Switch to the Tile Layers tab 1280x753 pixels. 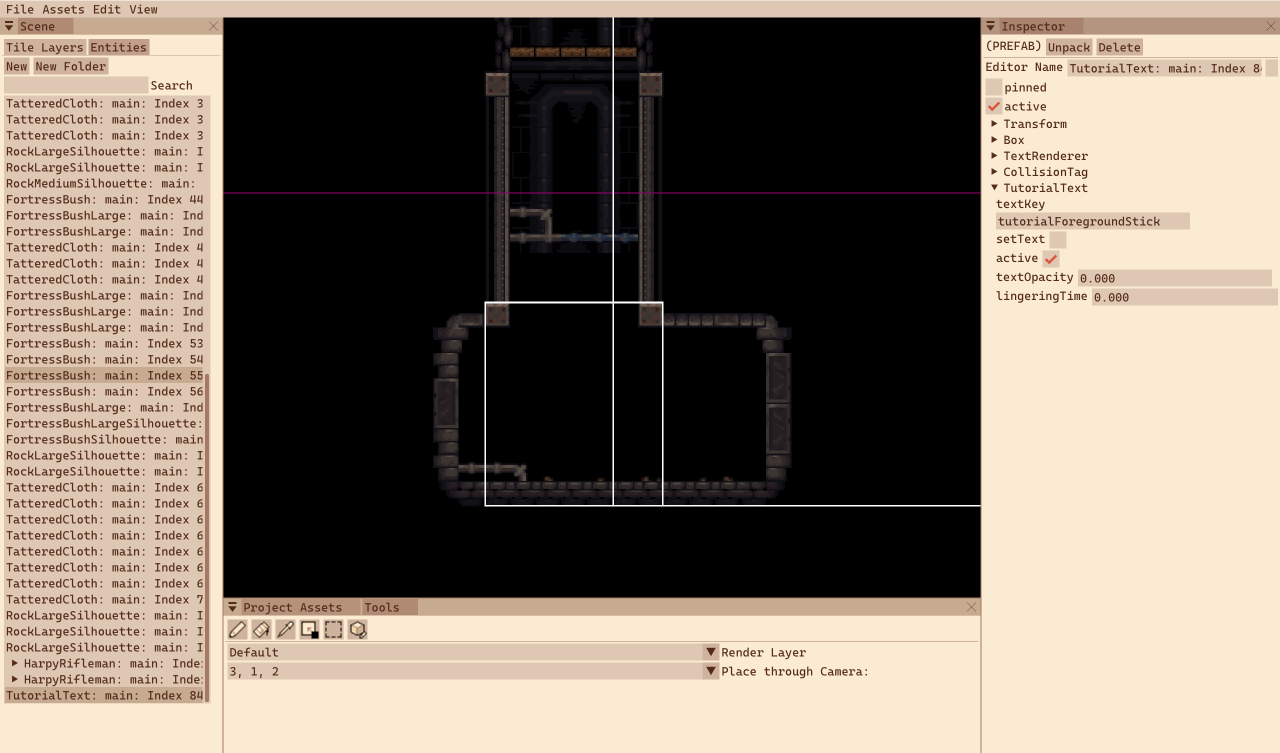point(45,47)
